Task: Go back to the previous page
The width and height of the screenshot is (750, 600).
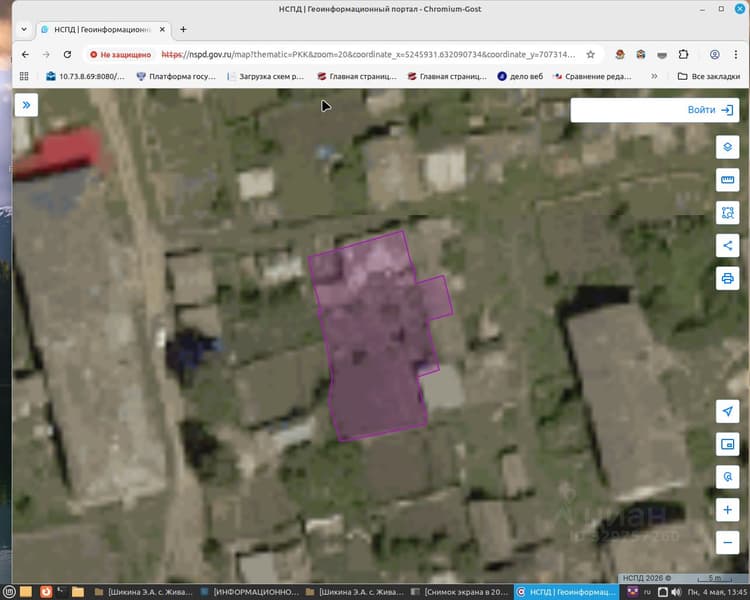Action: tap(25, 55)
